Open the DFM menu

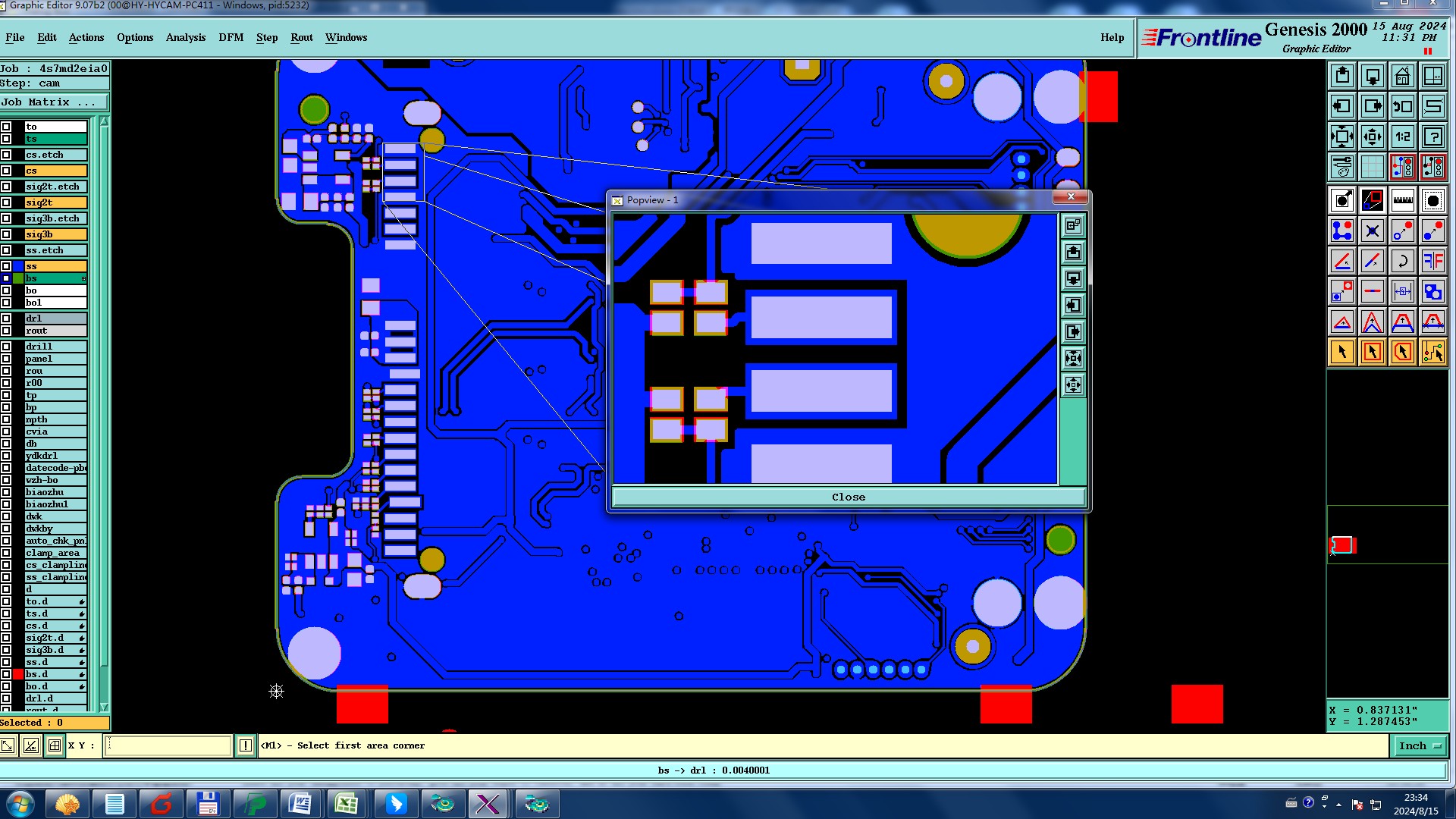[231, 37]
